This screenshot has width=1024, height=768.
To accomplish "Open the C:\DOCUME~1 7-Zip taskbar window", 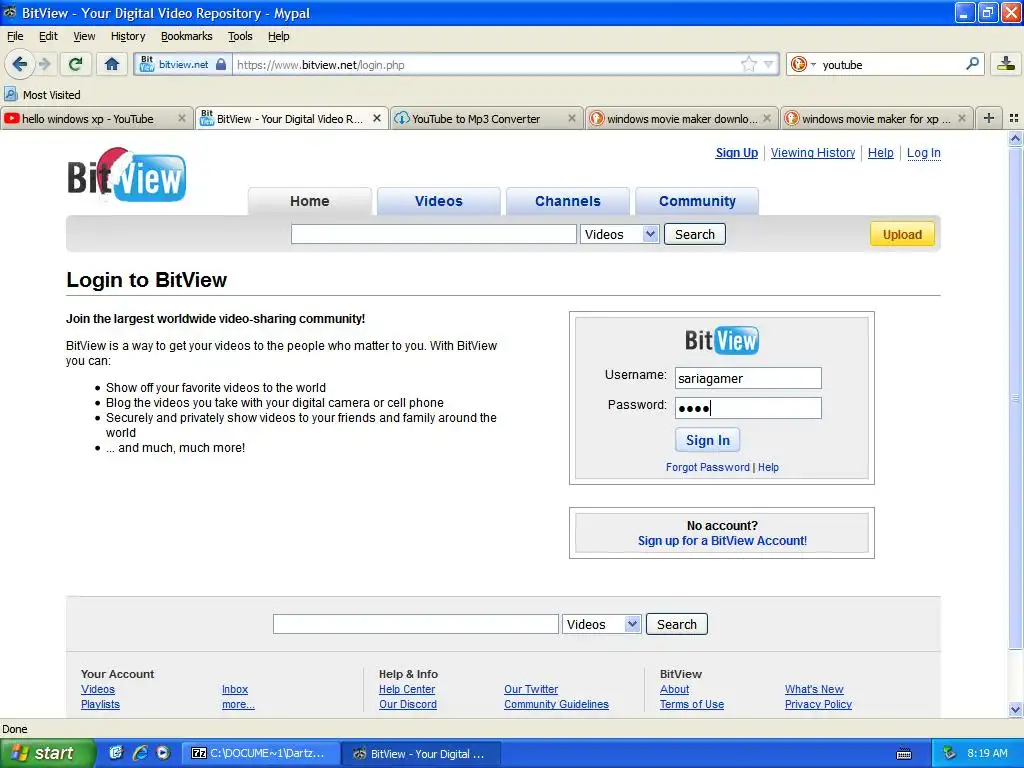I will 259,754.
